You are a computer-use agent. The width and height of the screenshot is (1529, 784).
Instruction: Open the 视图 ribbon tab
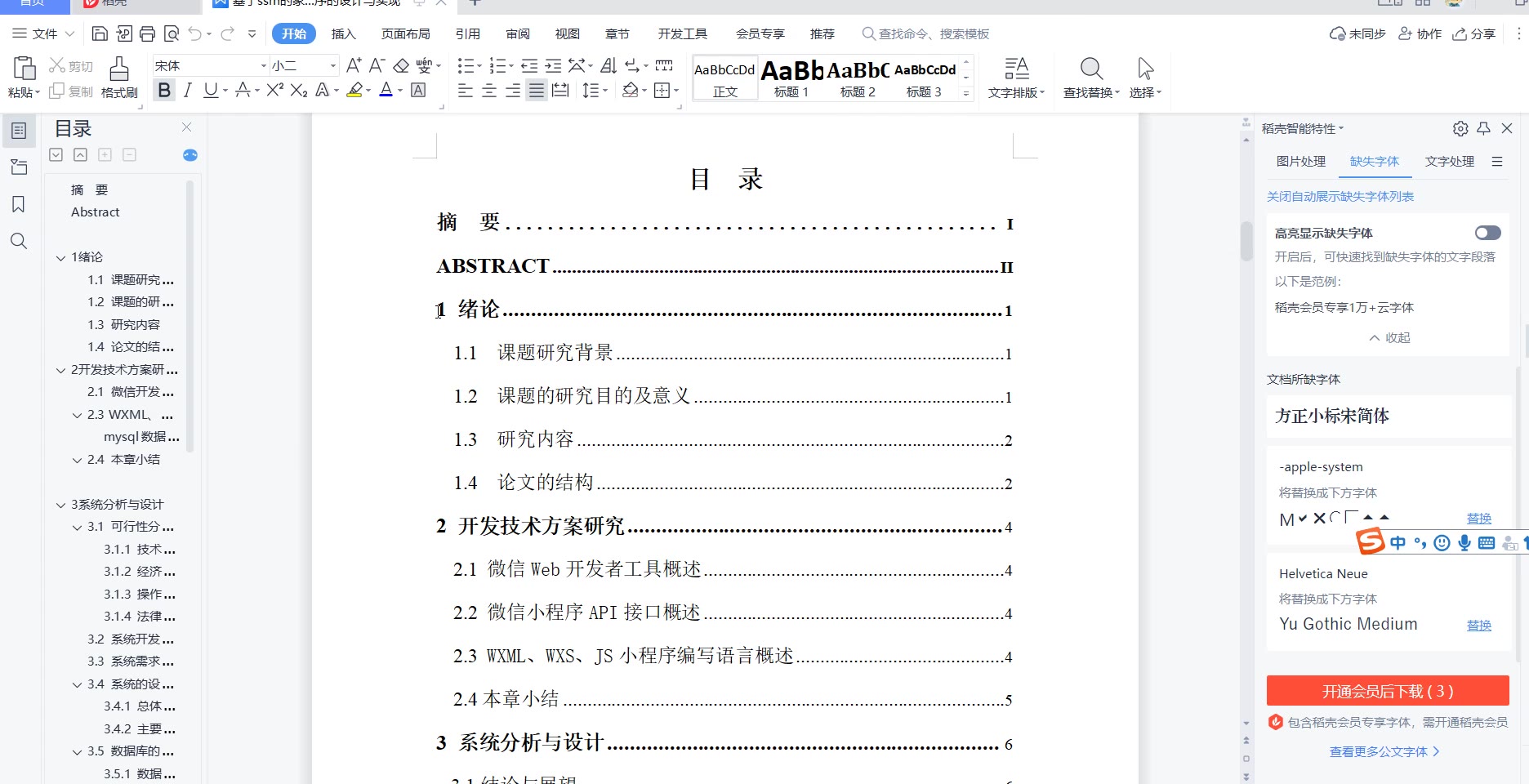tap(568, 33)
